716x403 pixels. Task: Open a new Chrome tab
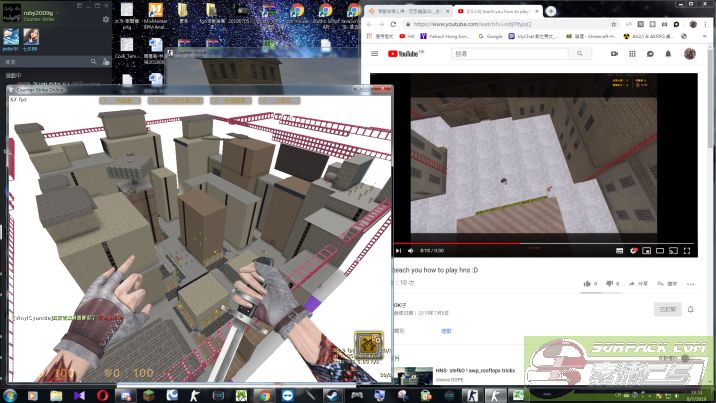[x=551, y=11]
